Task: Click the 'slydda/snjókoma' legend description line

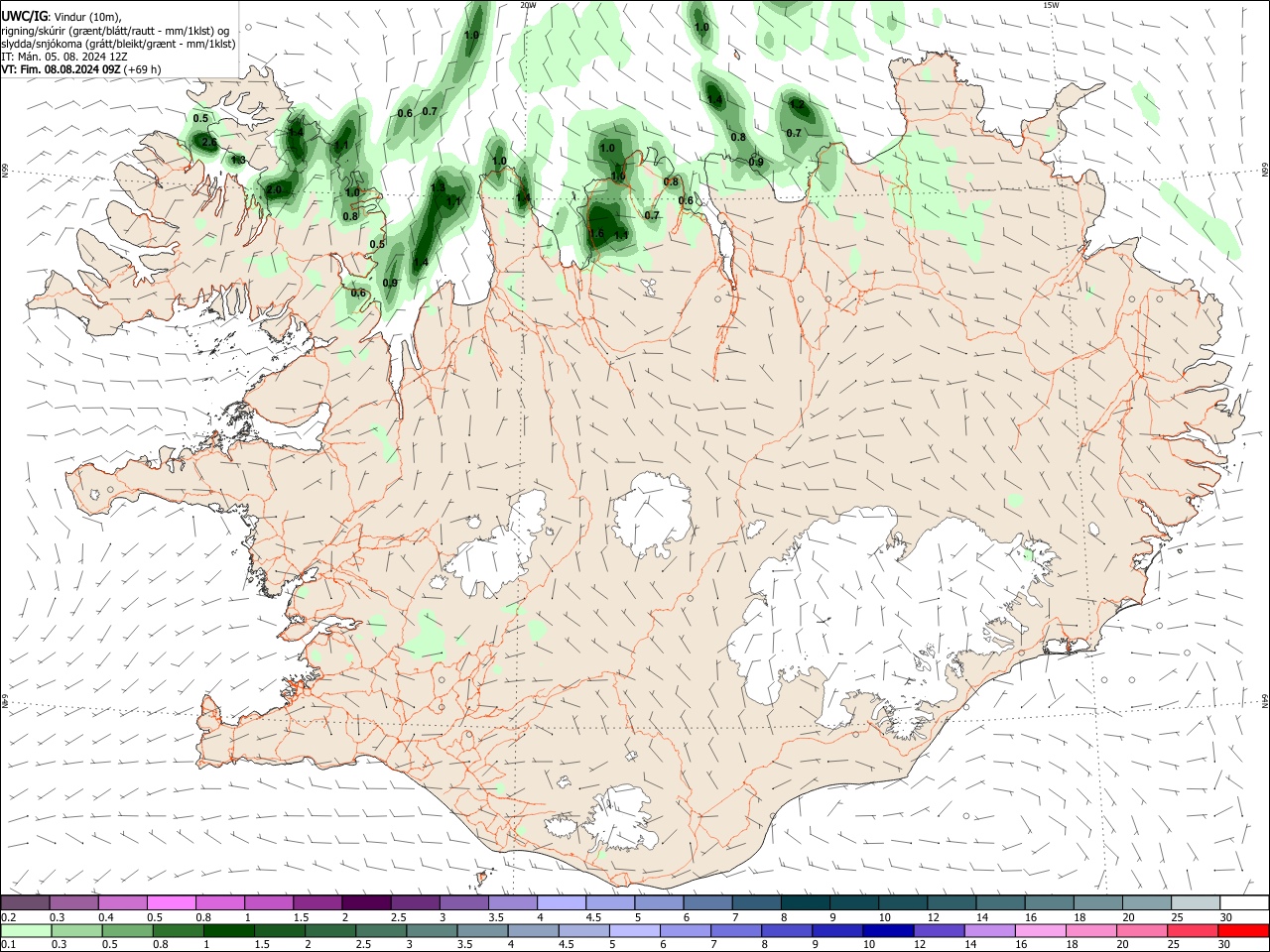Action: point(118,44)
